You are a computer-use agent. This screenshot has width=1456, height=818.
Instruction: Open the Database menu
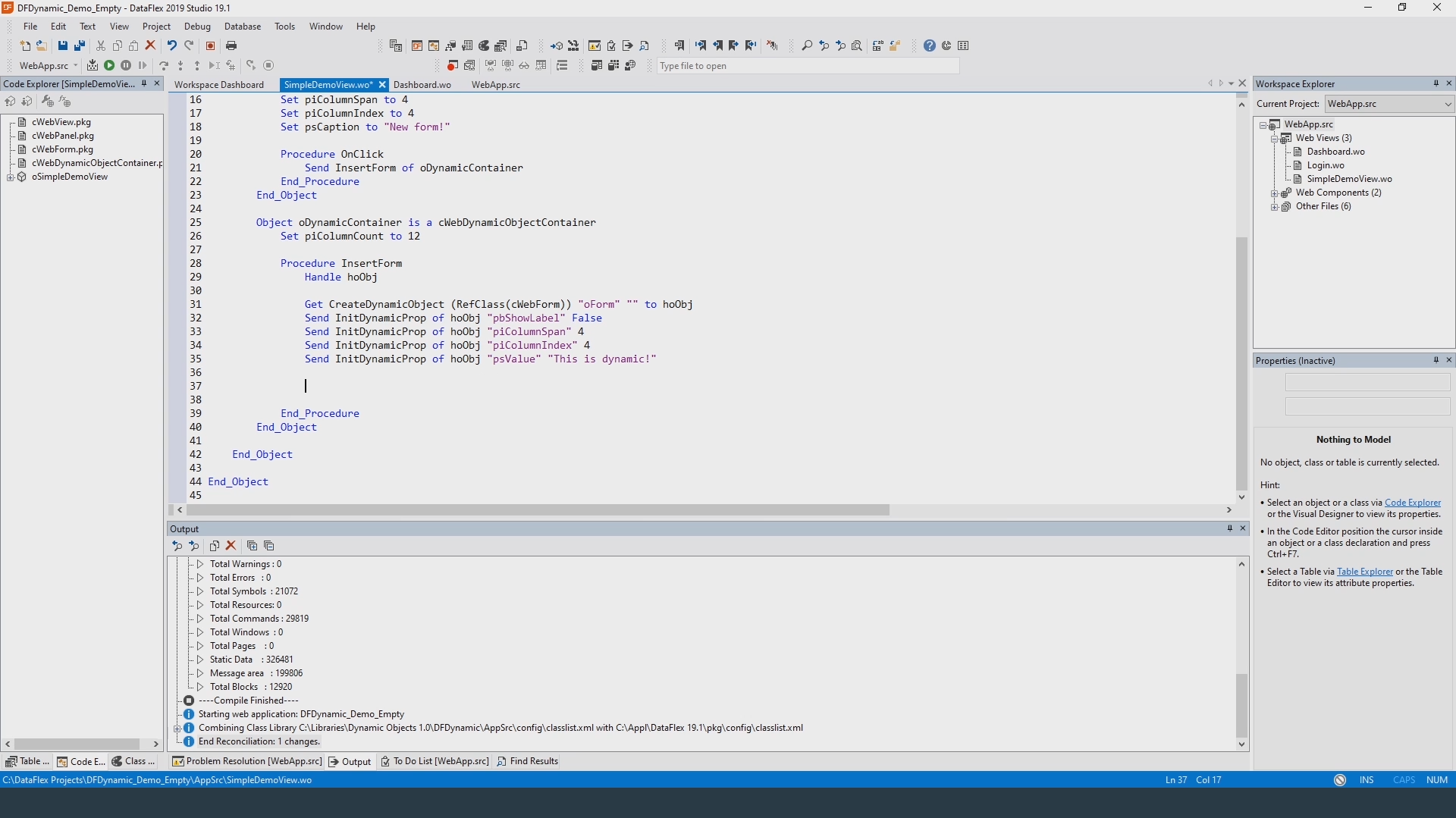point(242,27)
